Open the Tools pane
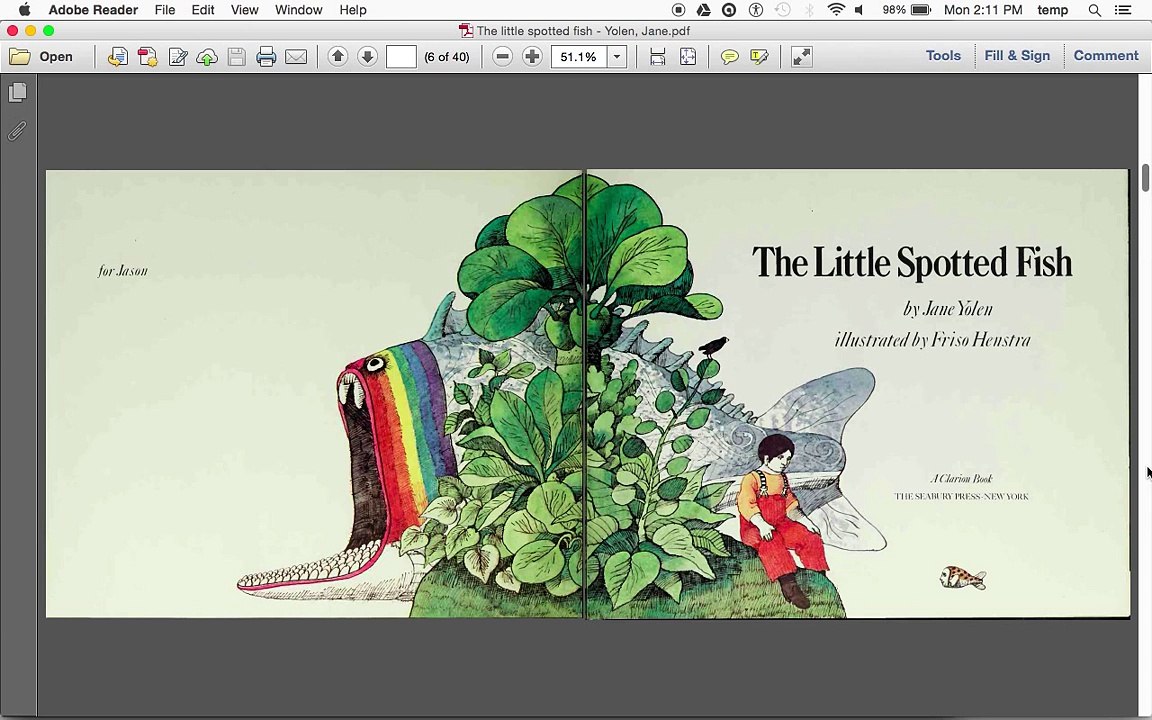This screenshot has height=720, width=1152. [943, 56]
